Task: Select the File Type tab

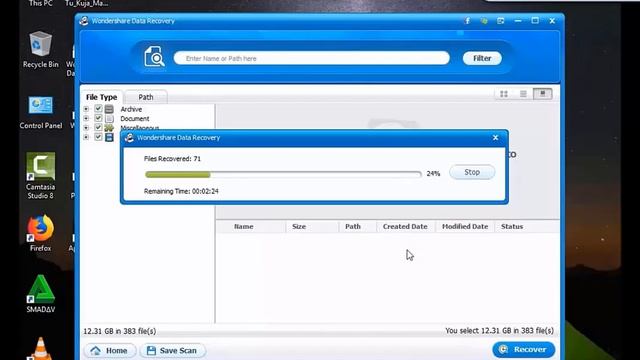Action: [101, 97]
